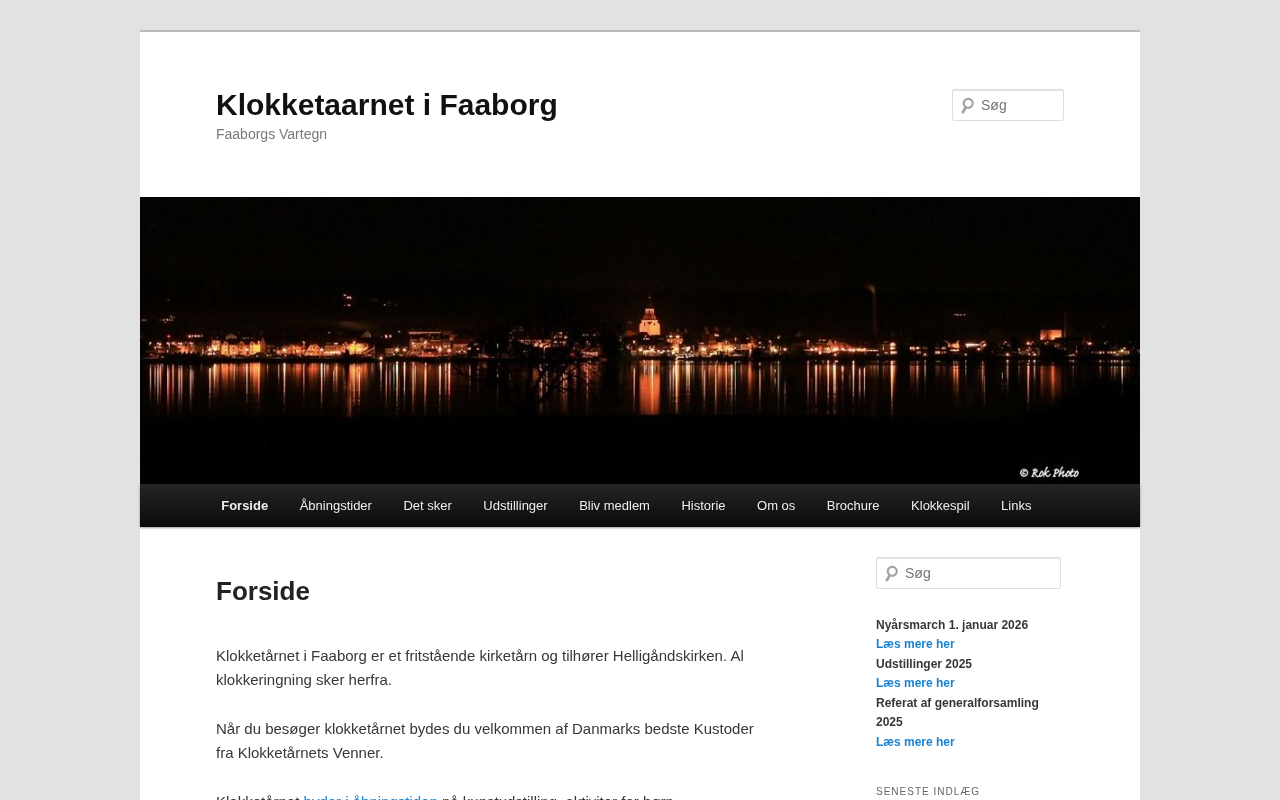Click the Seneste indlæg sidebar heading
Screen dimensions: 1280x800
tap(928, 792)
